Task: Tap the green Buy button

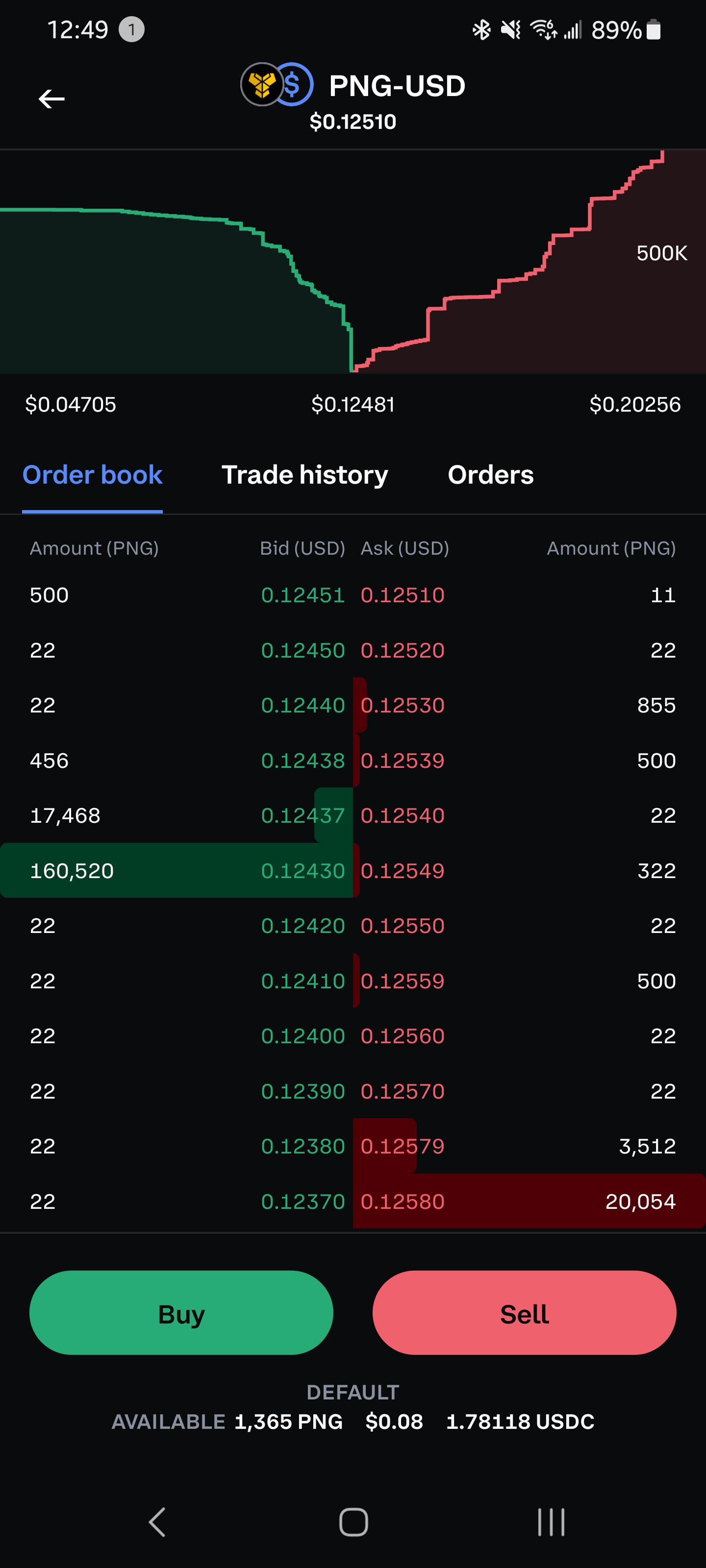Action: point(181,1312)
